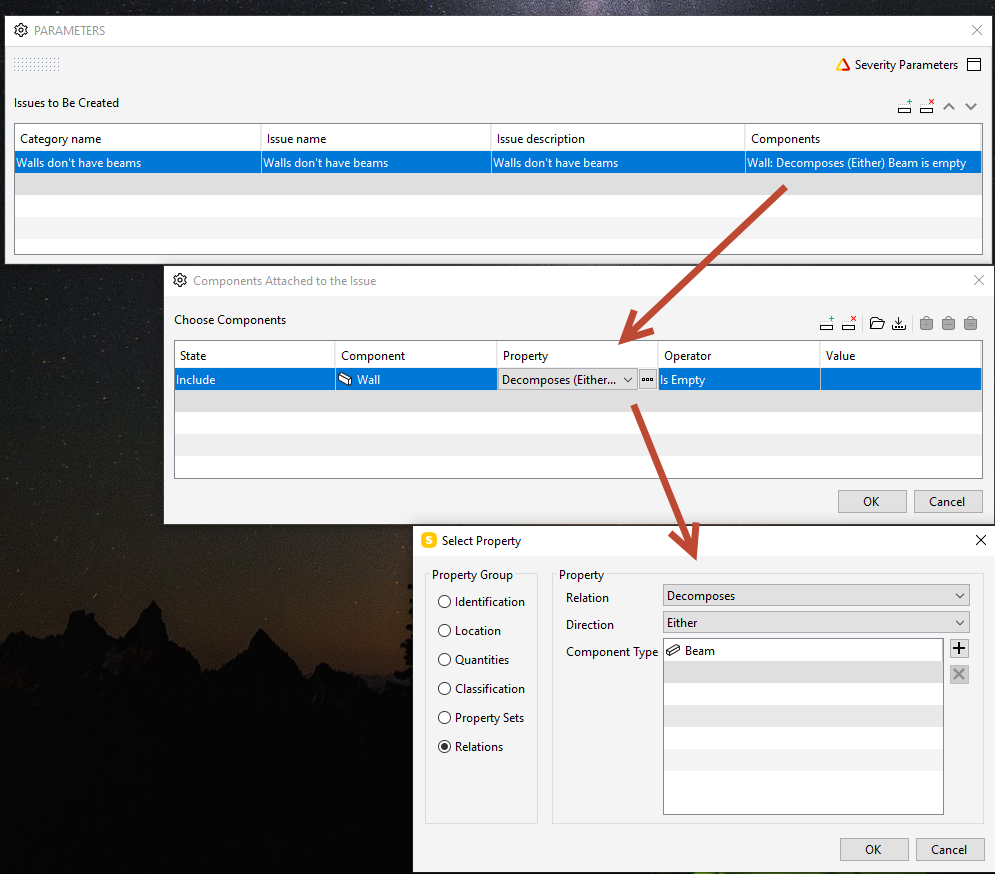
Task: Toggle the panel layout icon beside Severity Parameters
Action: click(x=974, y=65)
